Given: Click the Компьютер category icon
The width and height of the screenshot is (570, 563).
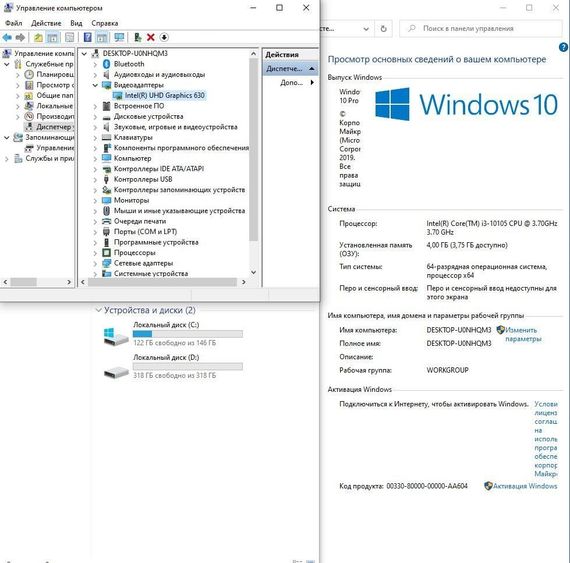Looking at the screenshot, I should coord(107,158).
